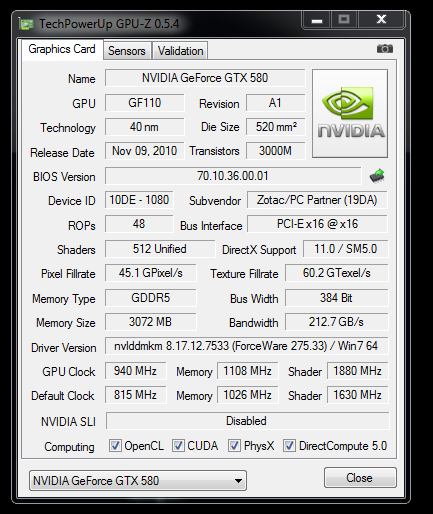Click the camera screenshot icon
The image size is (433, 514).
(x=385, y=49)
